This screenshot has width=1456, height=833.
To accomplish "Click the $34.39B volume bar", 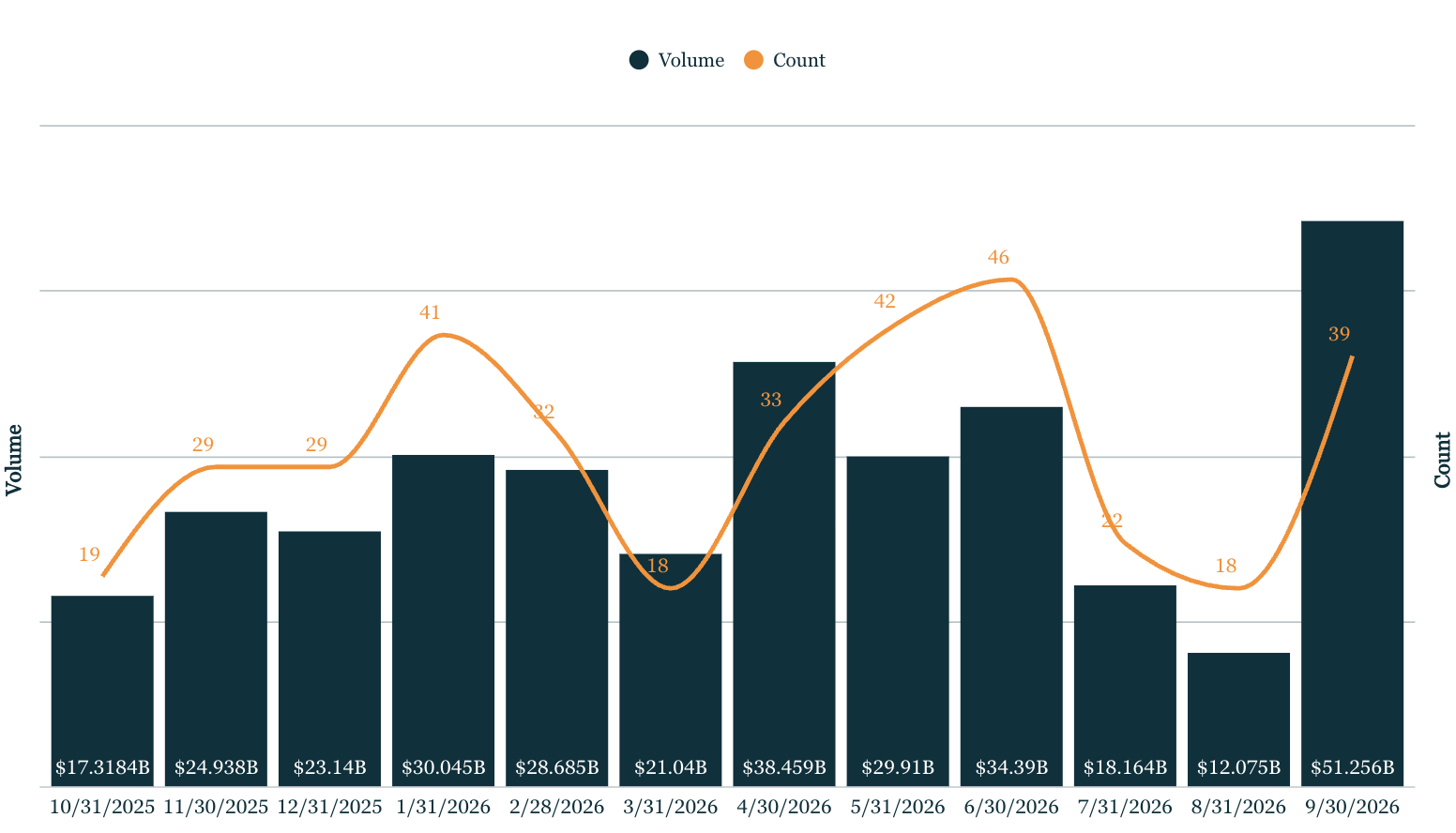I will coord(1011,597).
